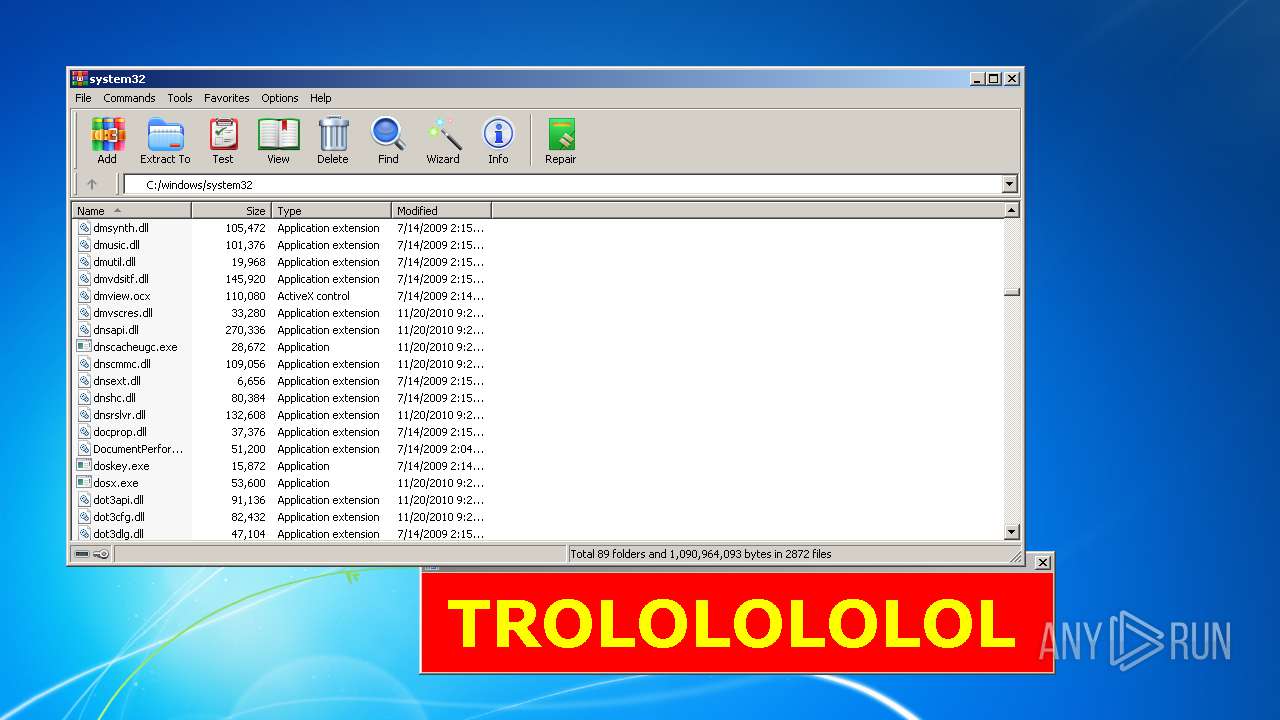Click the key password icon in status bar
This screenshot has width=1280, height=720.
coord(101,554)
